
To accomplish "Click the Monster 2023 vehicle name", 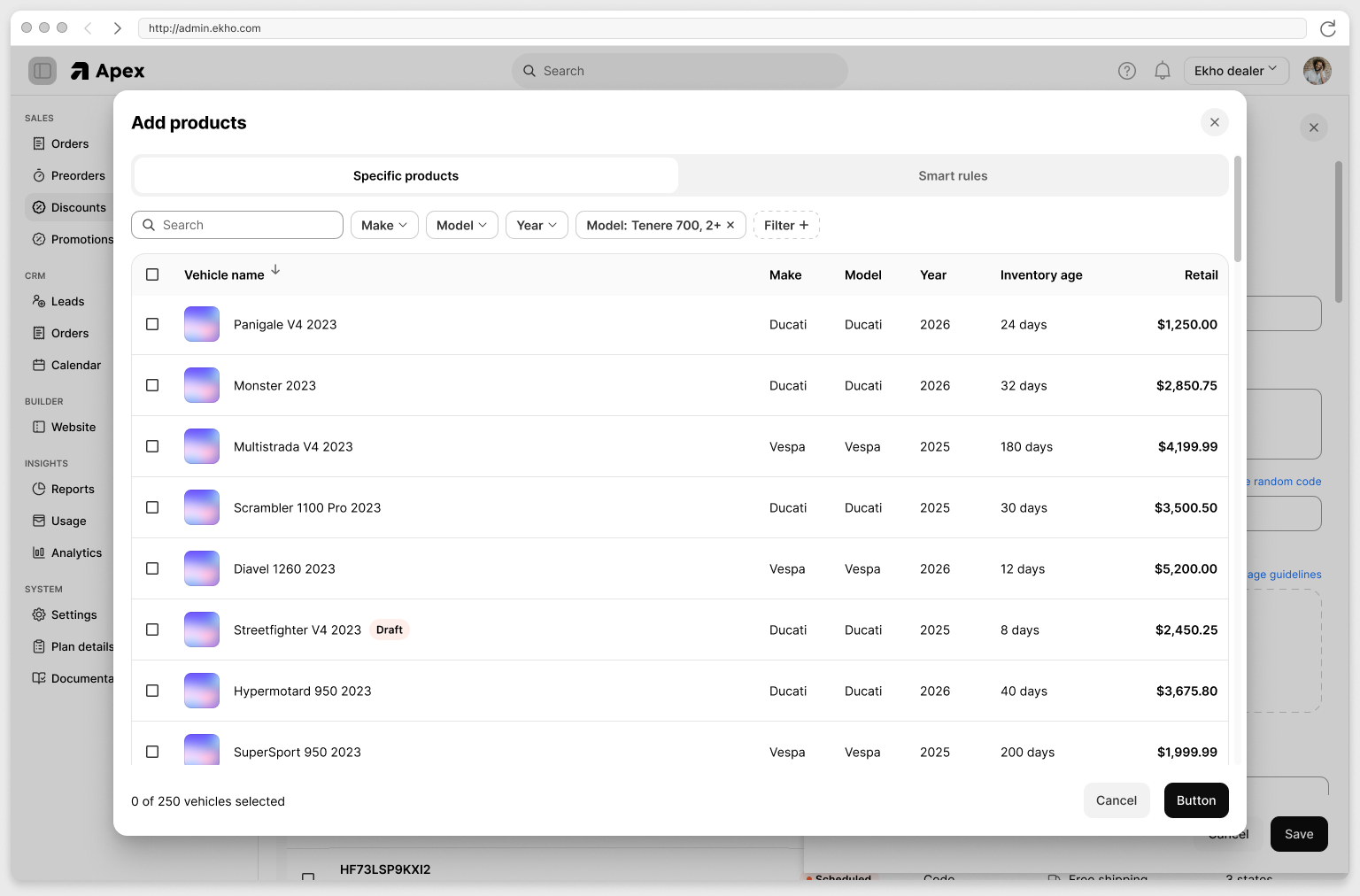I will pyautogui.click(x=274, y=385).
